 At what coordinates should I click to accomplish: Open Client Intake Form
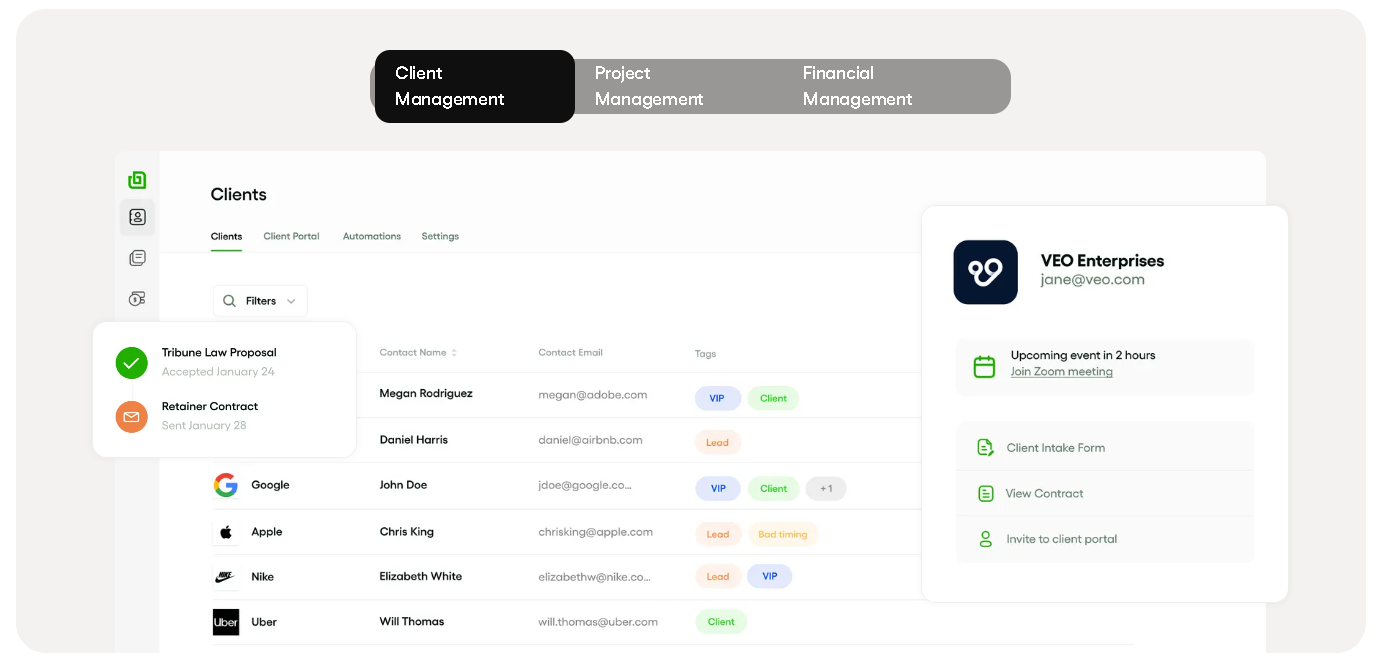1105,448
